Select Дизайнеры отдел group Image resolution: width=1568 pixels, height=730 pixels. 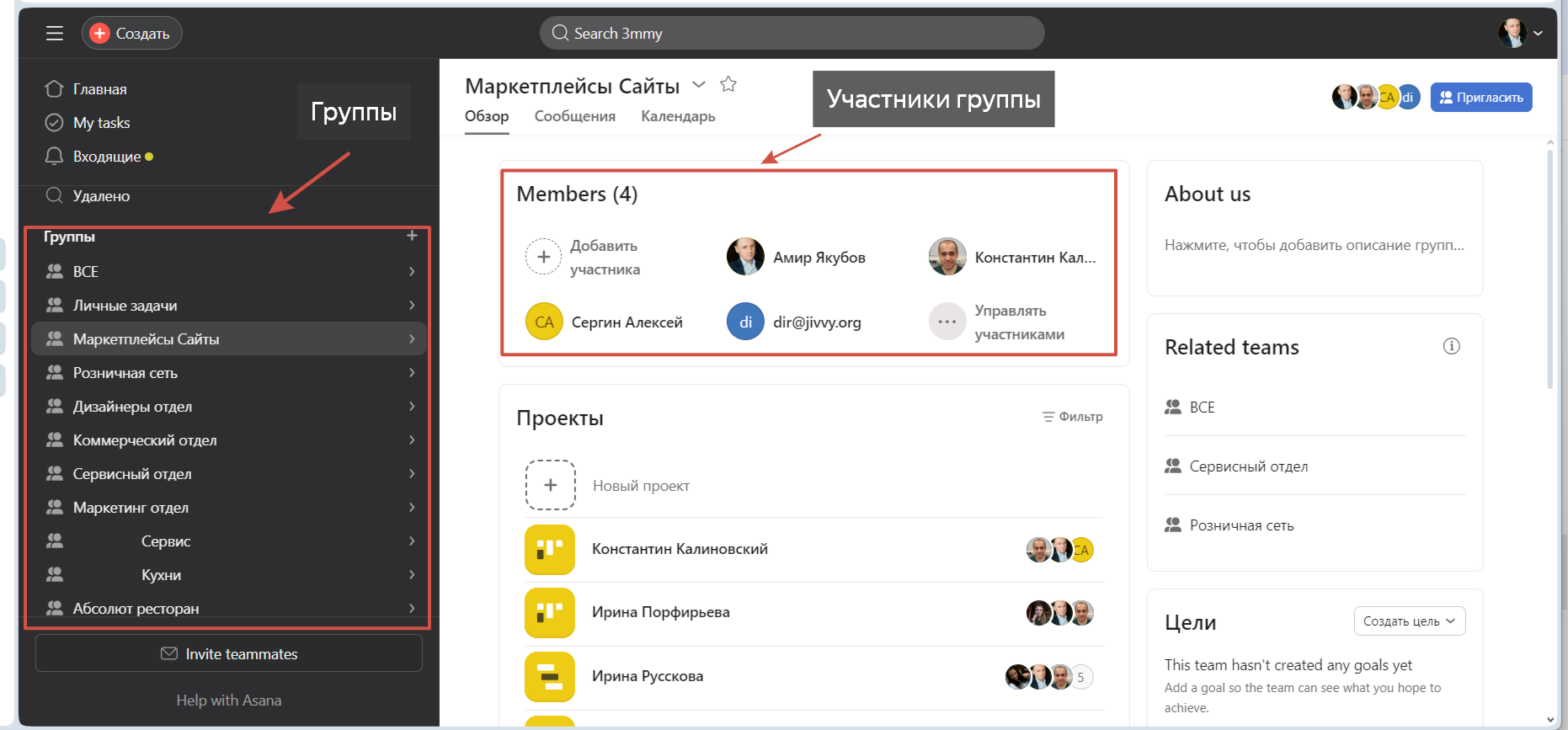click(x=229, y=406)
